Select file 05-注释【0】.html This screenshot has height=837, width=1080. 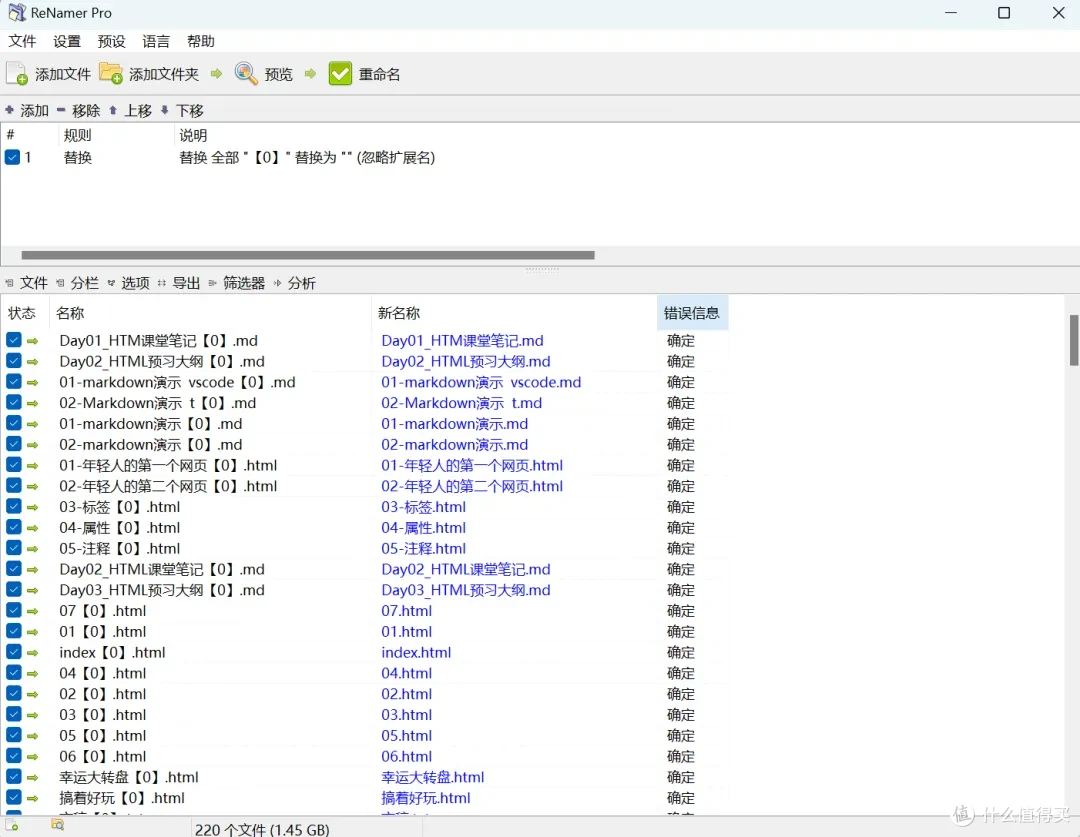click(x=120, y=549)
